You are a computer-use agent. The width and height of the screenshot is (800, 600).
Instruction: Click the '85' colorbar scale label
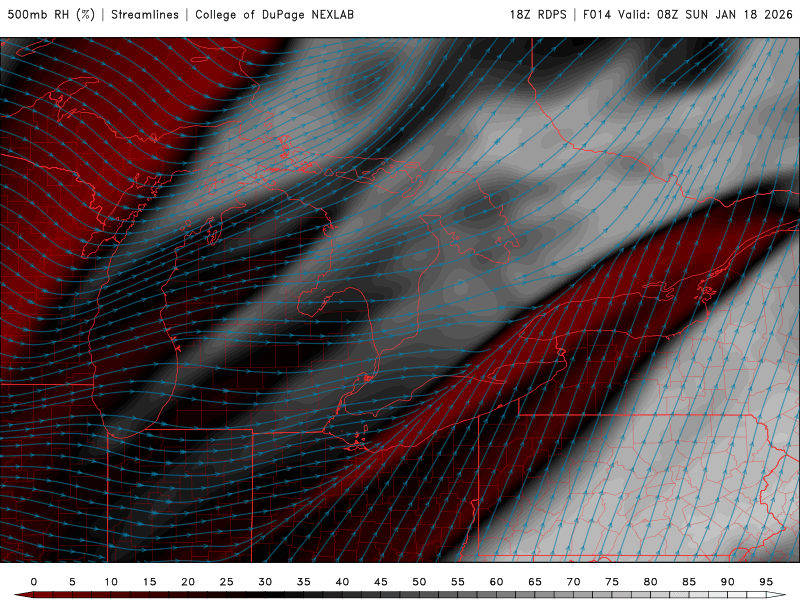click(689, 582)
